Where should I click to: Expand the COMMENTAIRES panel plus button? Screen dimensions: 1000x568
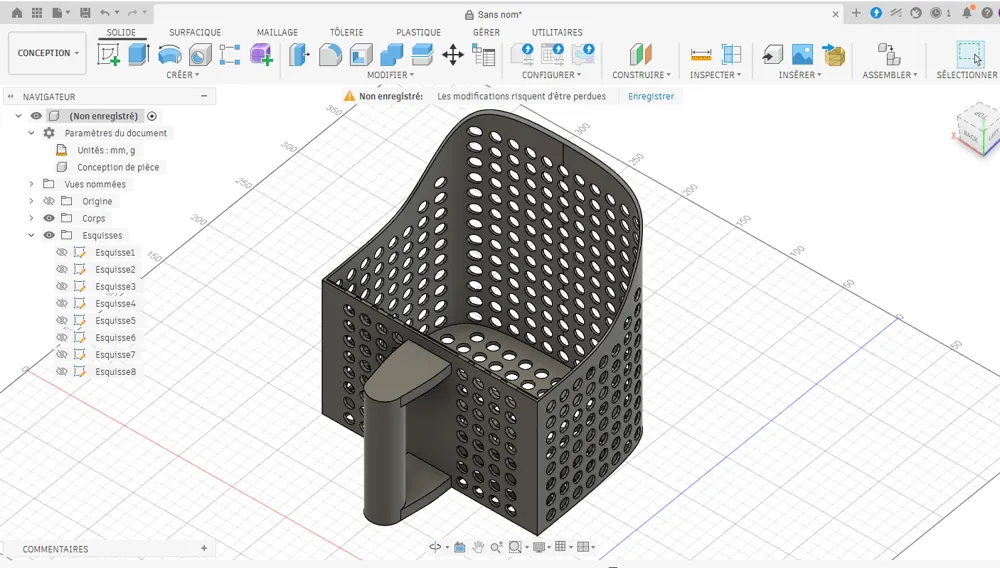click(x=204, y=548)
